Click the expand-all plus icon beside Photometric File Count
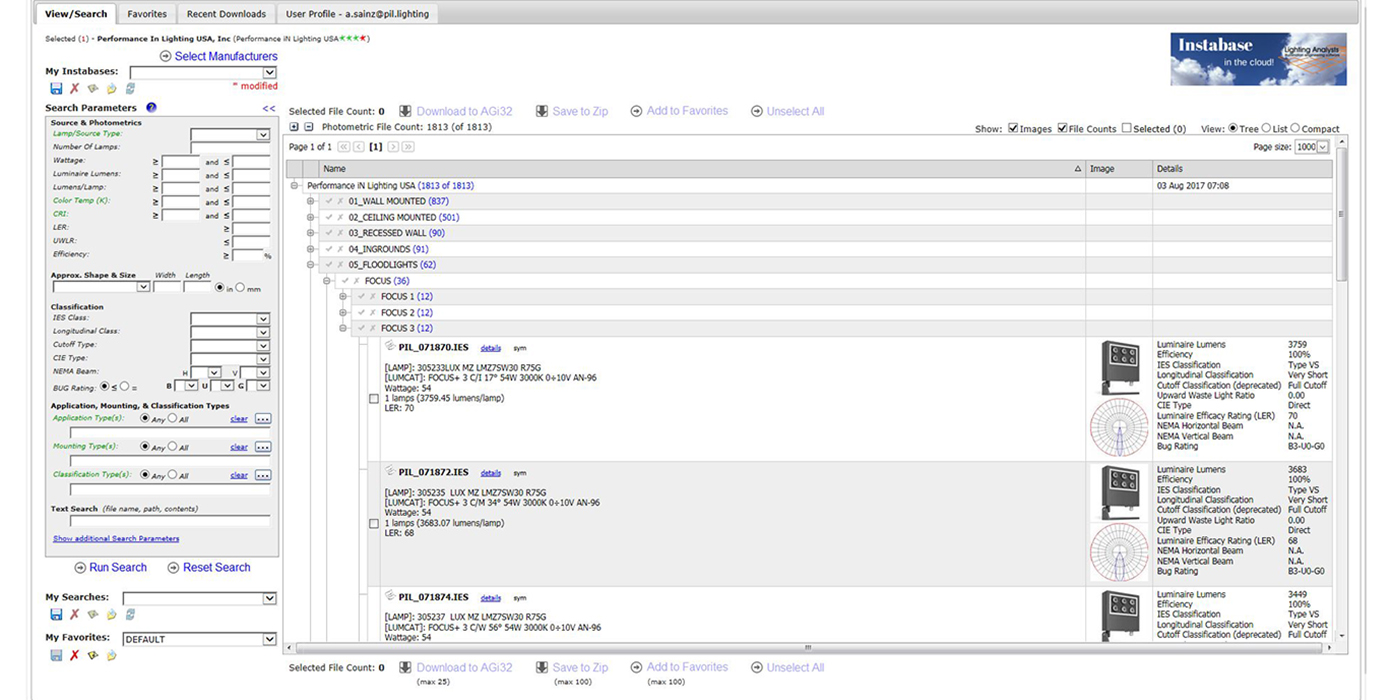1392x700 pixels. tap(294, 127)
